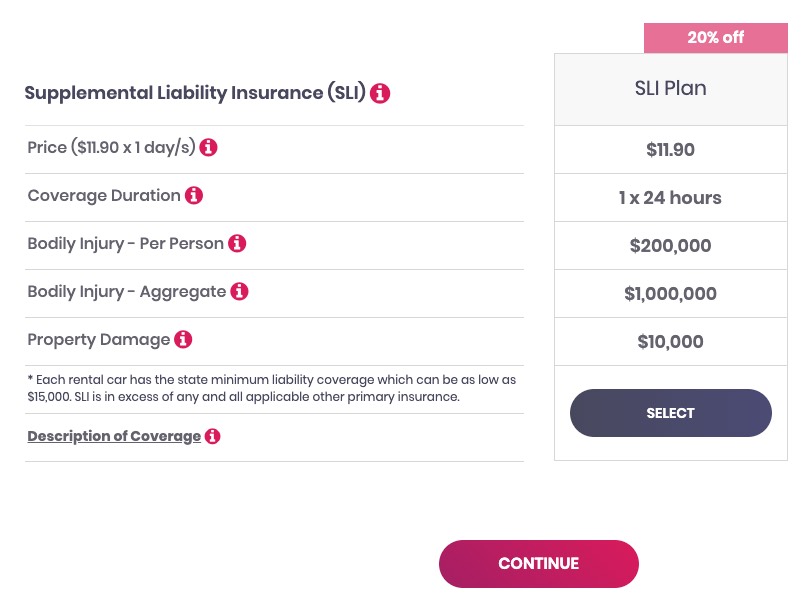This screenshot has width=805, height=606.
Task: Click the 20% off discount badge
Action: pos(715,38)
